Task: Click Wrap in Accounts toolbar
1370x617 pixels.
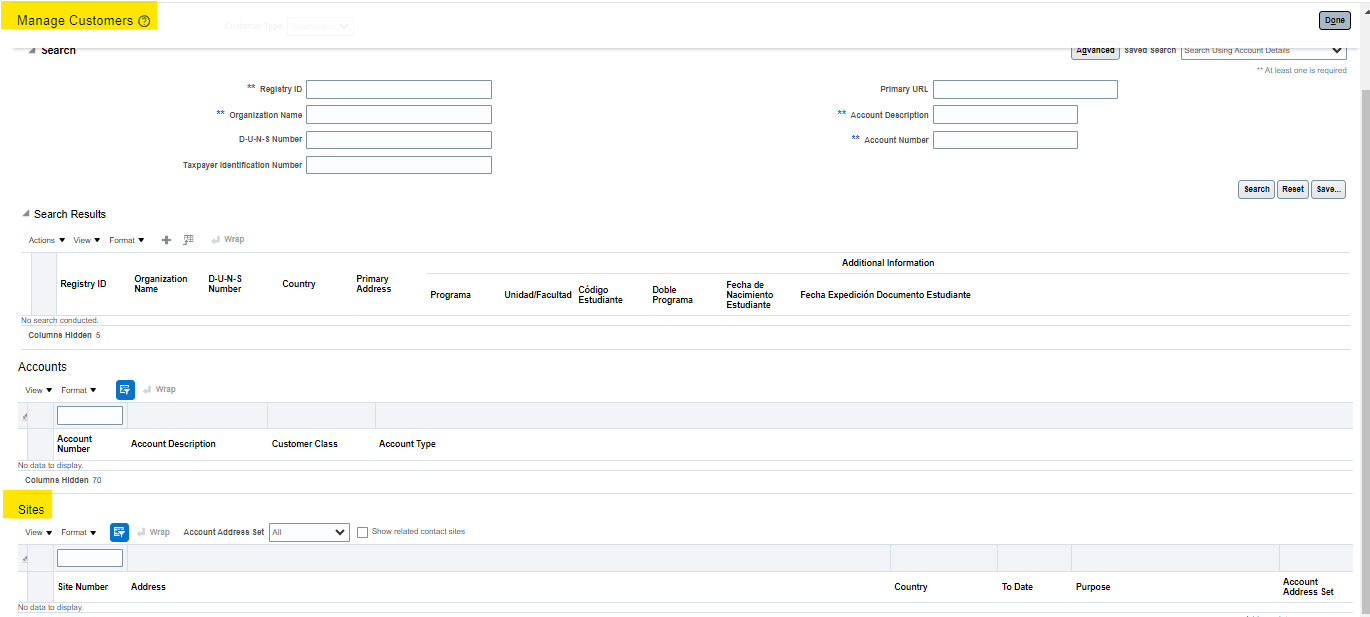Action: (x=159, y=390)
